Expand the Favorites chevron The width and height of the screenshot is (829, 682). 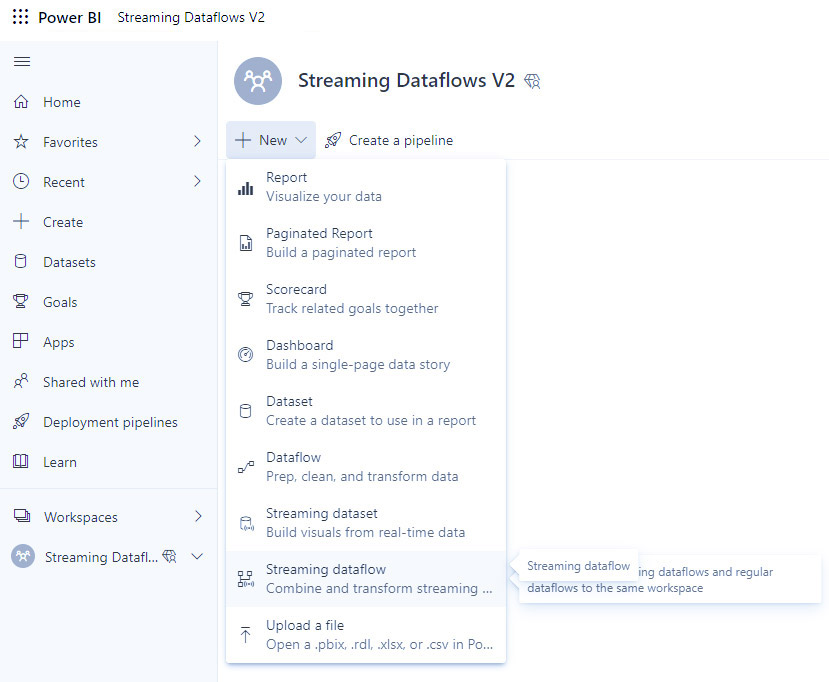pyautogui.click(x=197, y=141)
